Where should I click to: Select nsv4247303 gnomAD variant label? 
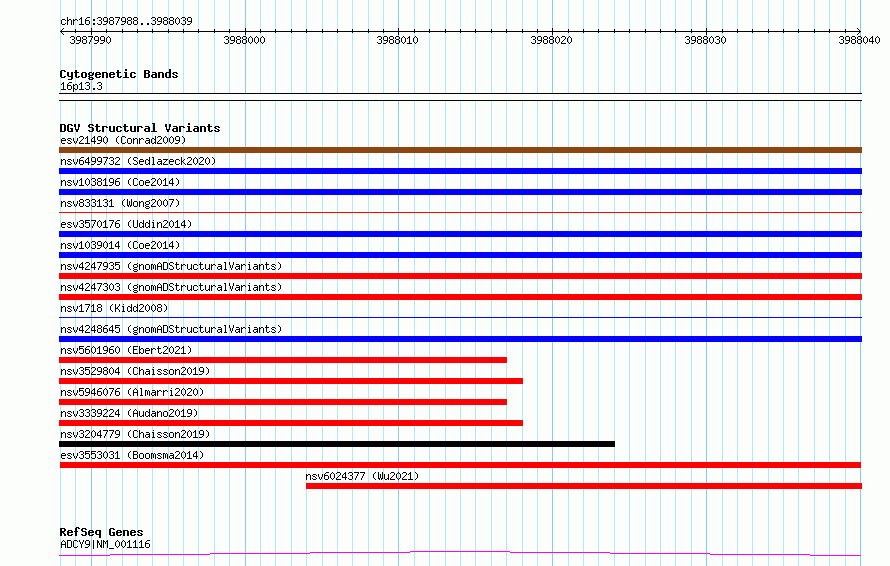171,287
